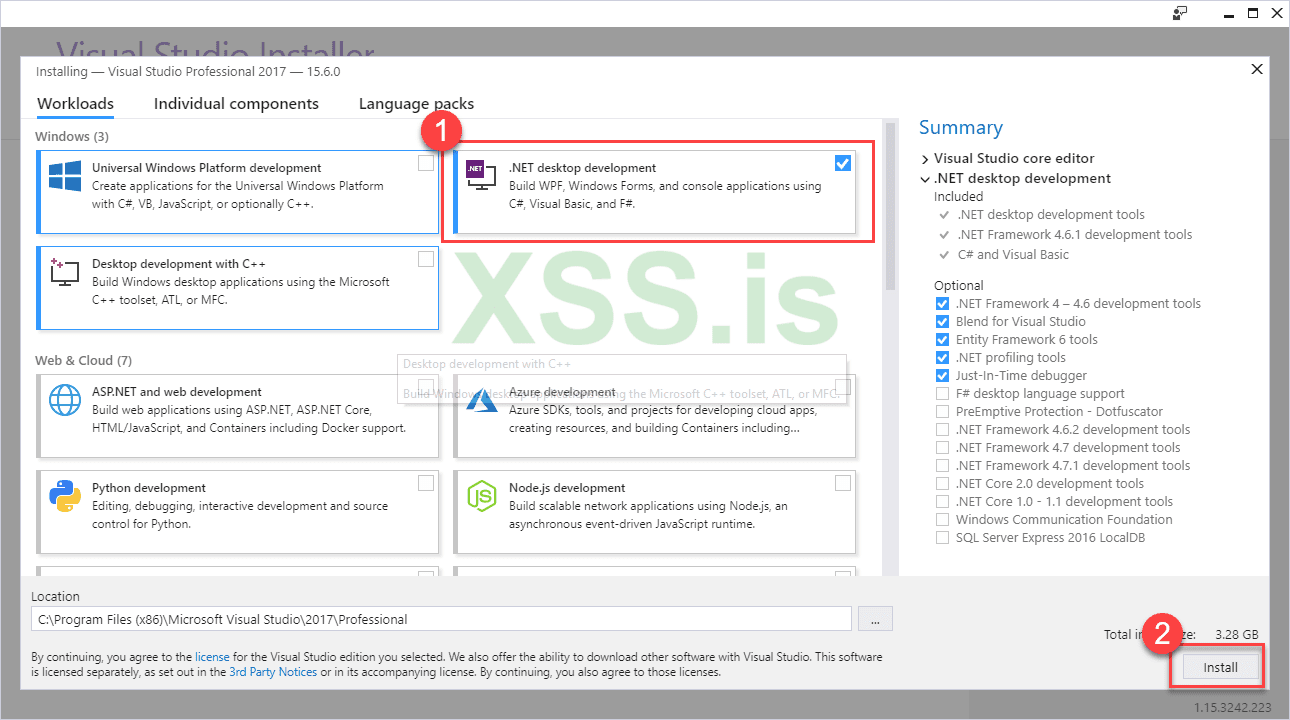Enable .NET Framework 4.7 development tools
Image resolution: width=1290 pixels, height=720 pixels.
coord(942,448)
